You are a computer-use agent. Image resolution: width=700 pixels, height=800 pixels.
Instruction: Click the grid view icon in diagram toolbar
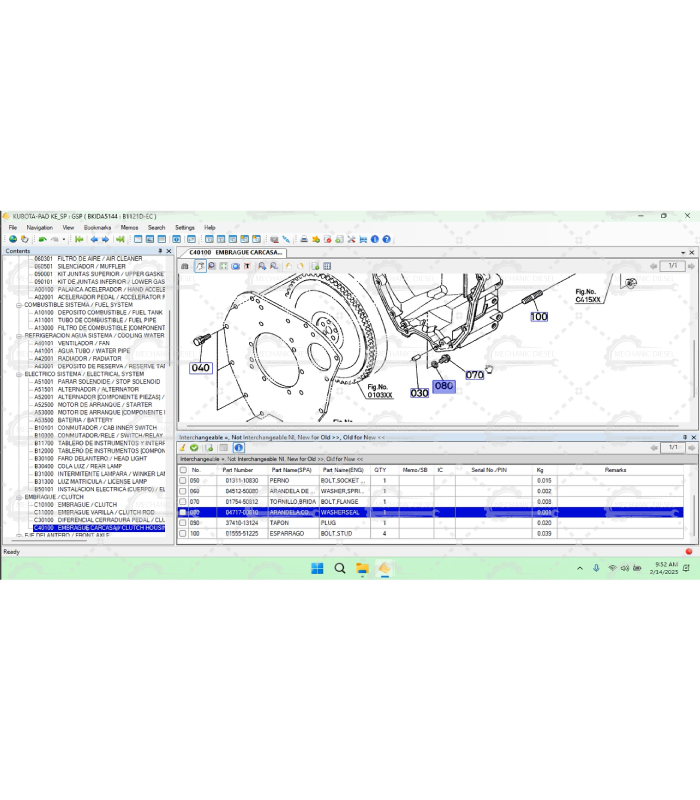click(x=327, y=266)
